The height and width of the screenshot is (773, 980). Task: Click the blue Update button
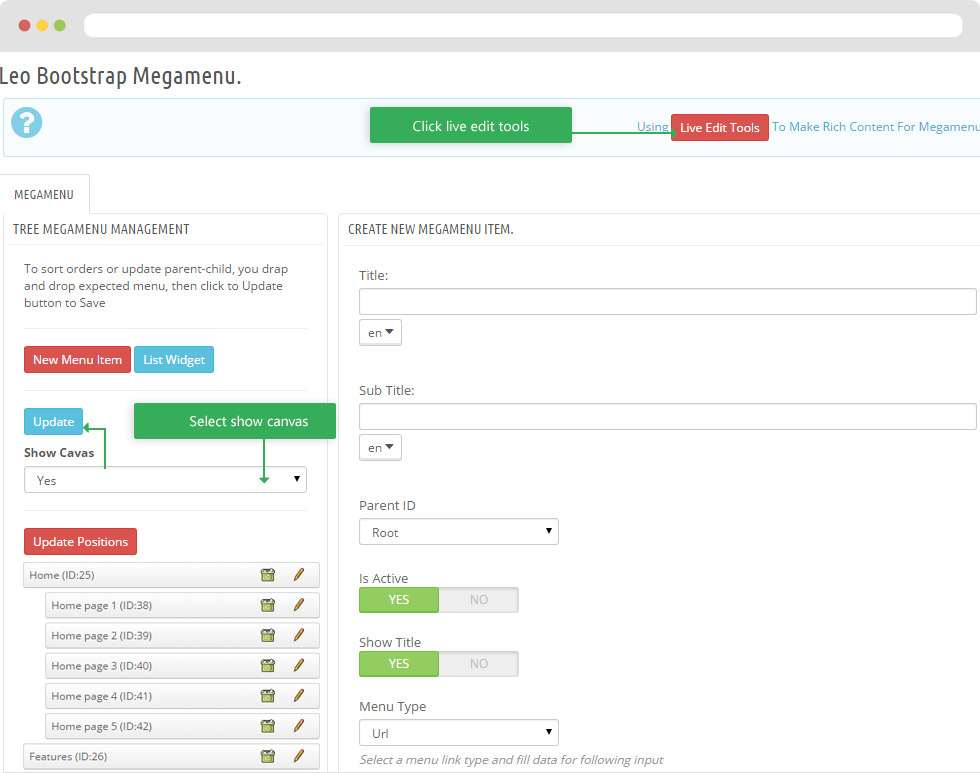[54, 421]
